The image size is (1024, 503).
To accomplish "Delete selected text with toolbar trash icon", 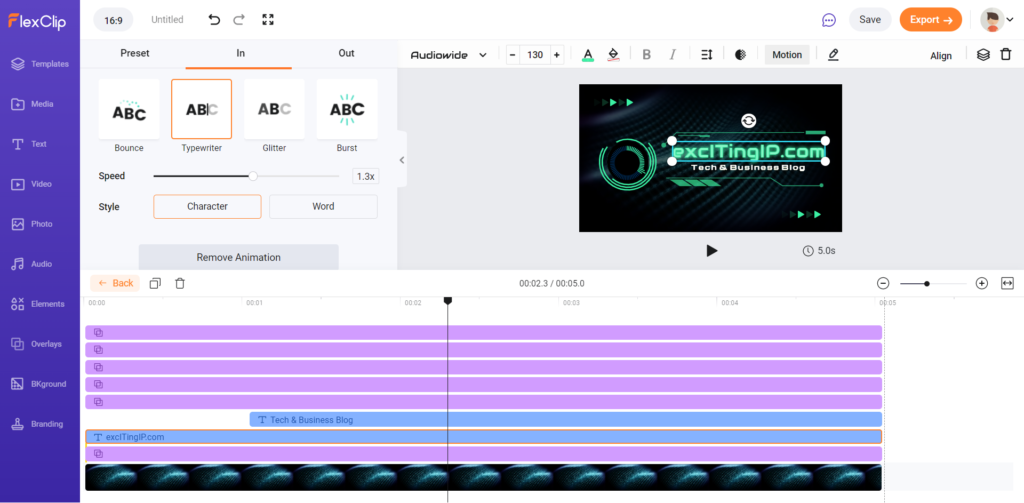I will [1006, 55].
